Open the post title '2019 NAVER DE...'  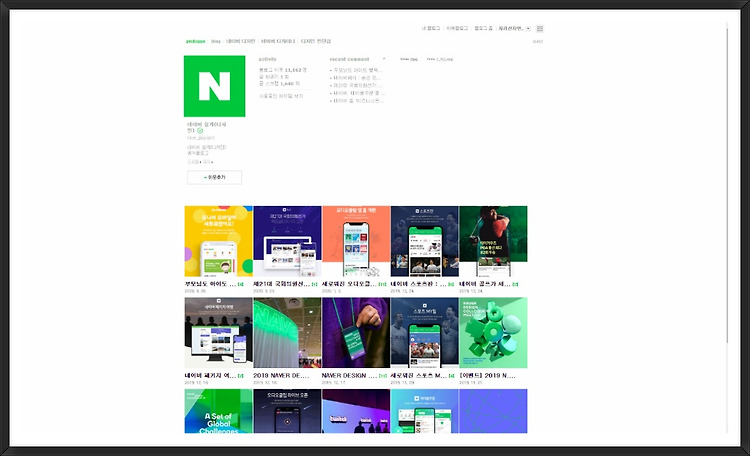tap(281, 376)
